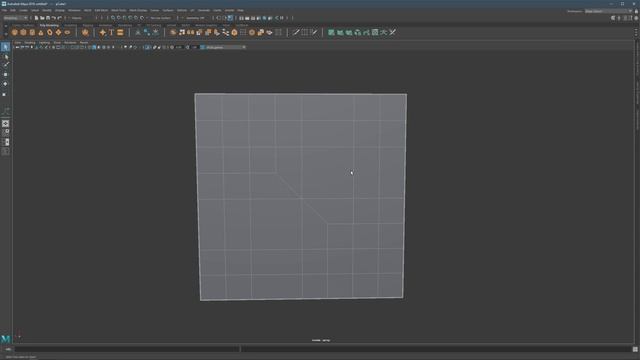Click the last crossed-tools icon on shelf
This screenshot has height=360, width=640.
click(x=392, y=32)
